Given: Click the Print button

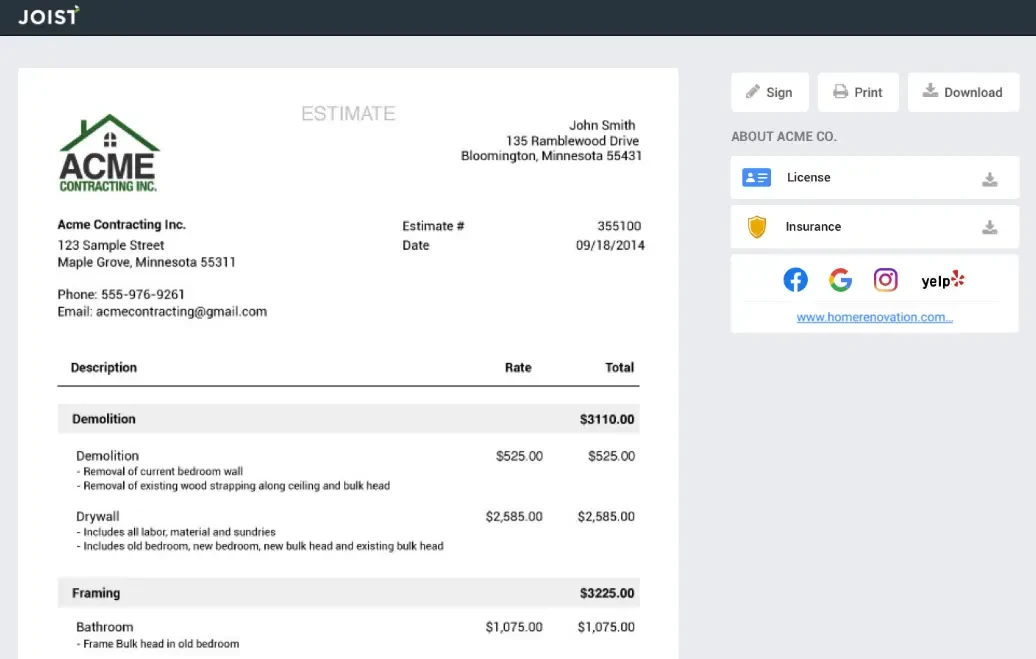Looking at the screenshot, I should point(858,92).
